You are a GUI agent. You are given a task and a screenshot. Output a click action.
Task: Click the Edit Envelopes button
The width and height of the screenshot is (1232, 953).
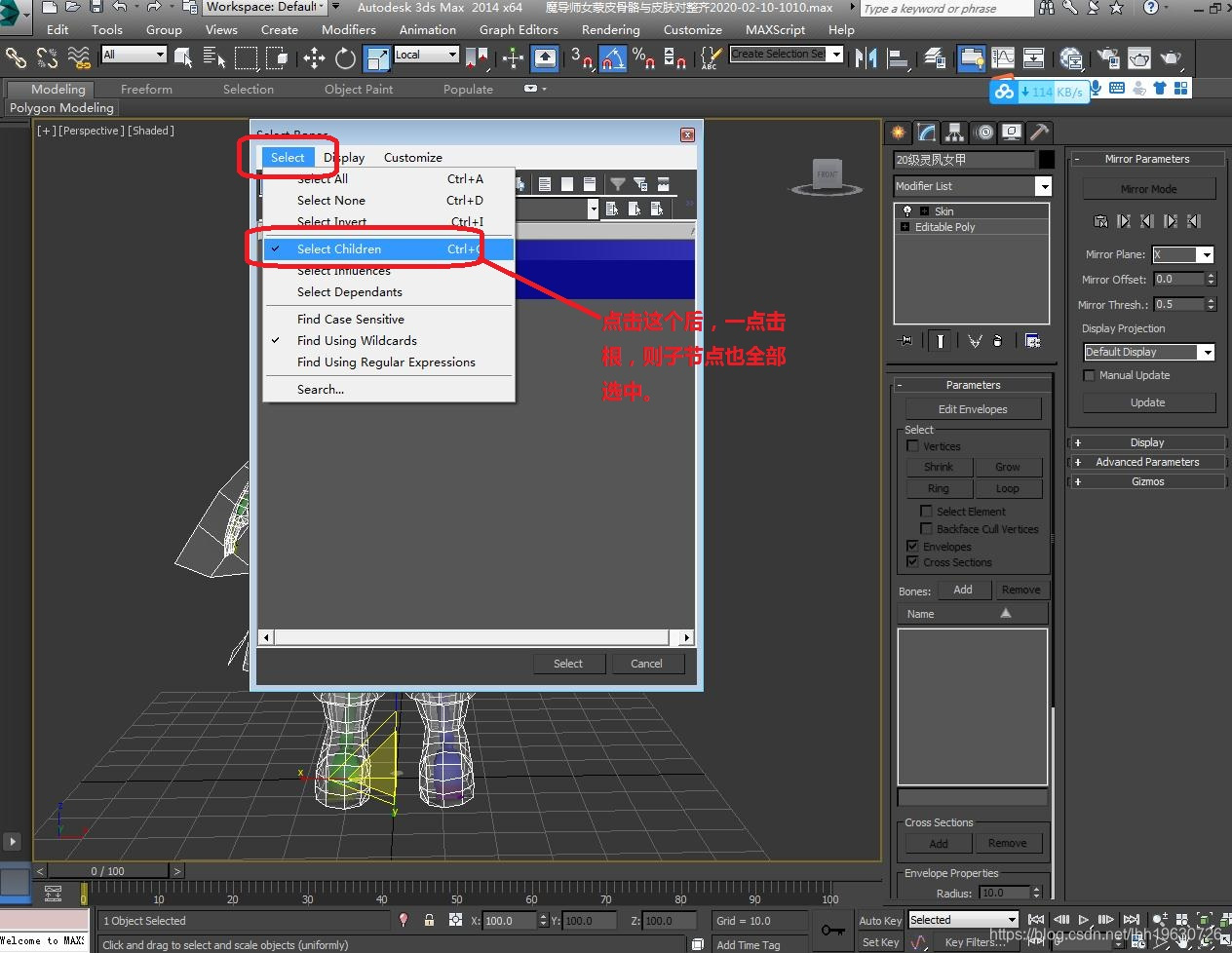click(973, 409)
